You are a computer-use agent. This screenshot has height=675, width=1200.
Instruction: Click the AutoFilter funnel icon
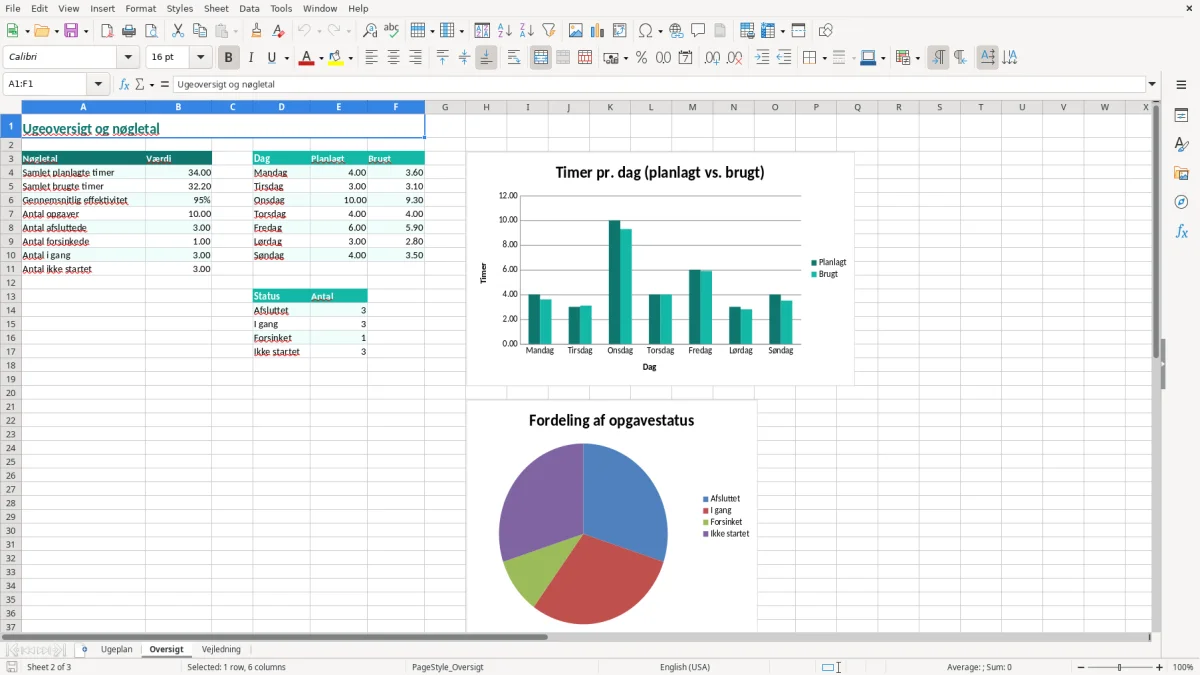[x=549, y=31]
